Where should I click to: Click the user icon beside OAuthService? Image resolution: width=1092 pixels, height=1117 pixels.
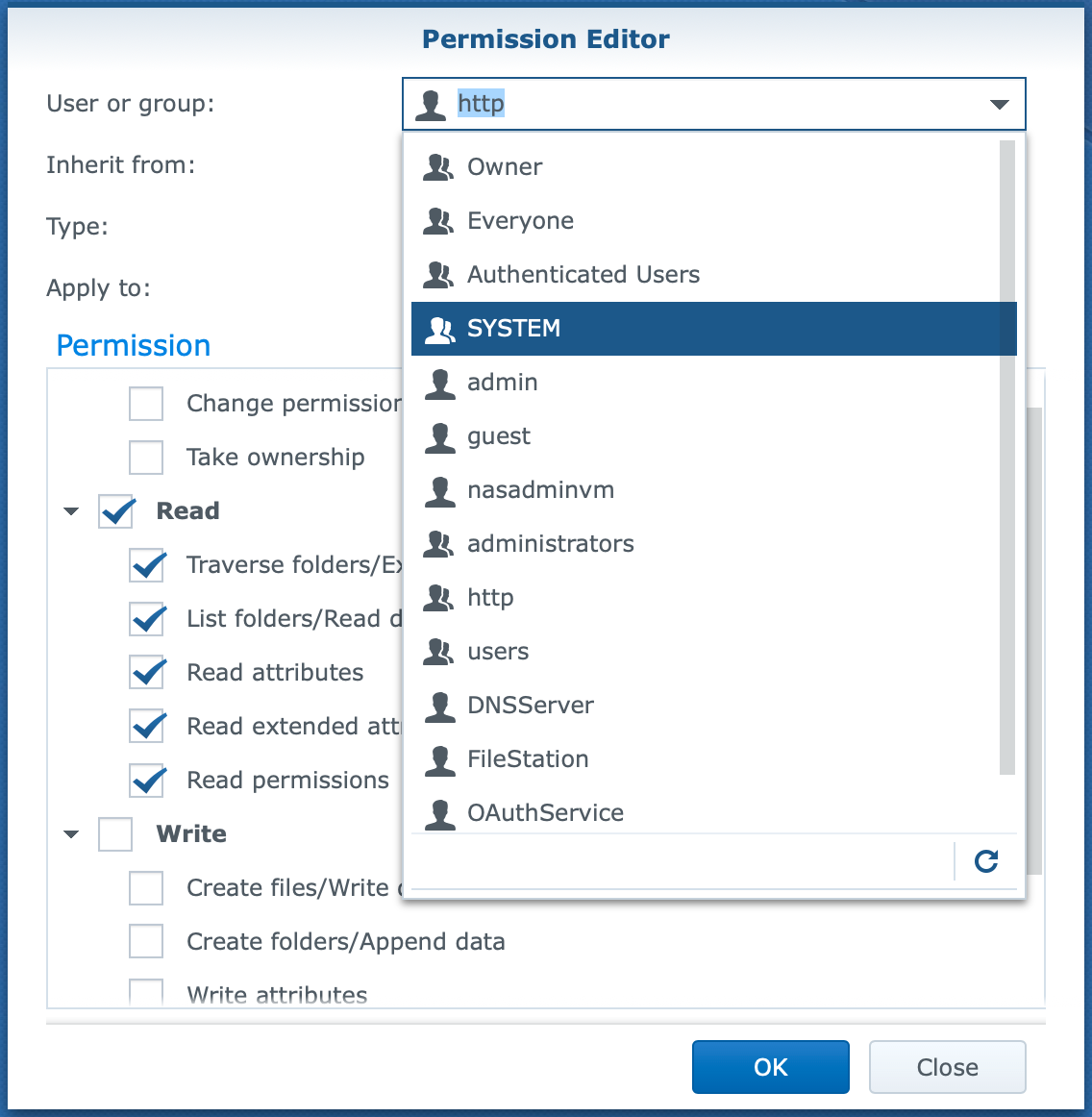pyautogui.click(x=439, y=814)
